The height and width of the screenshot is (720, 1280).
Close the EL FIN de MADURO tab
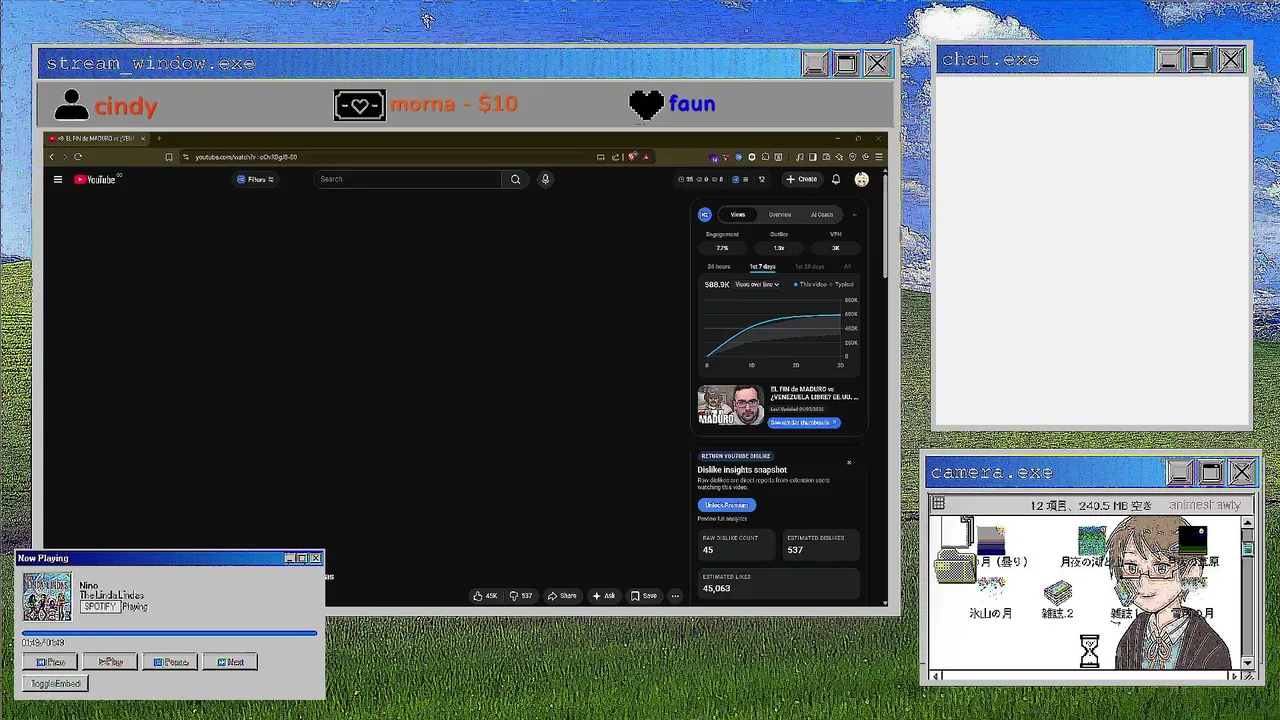(x=143, y=138)
